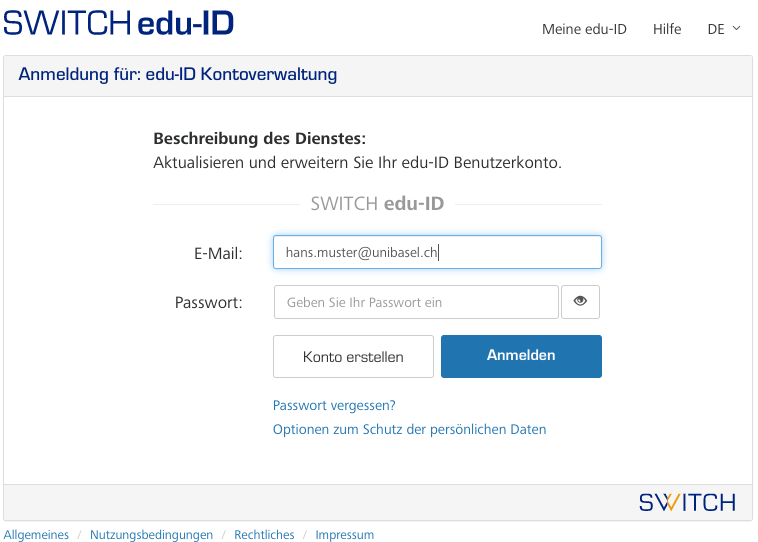Open the DE language dropdown
758x542 pixels.
[724, 29]
